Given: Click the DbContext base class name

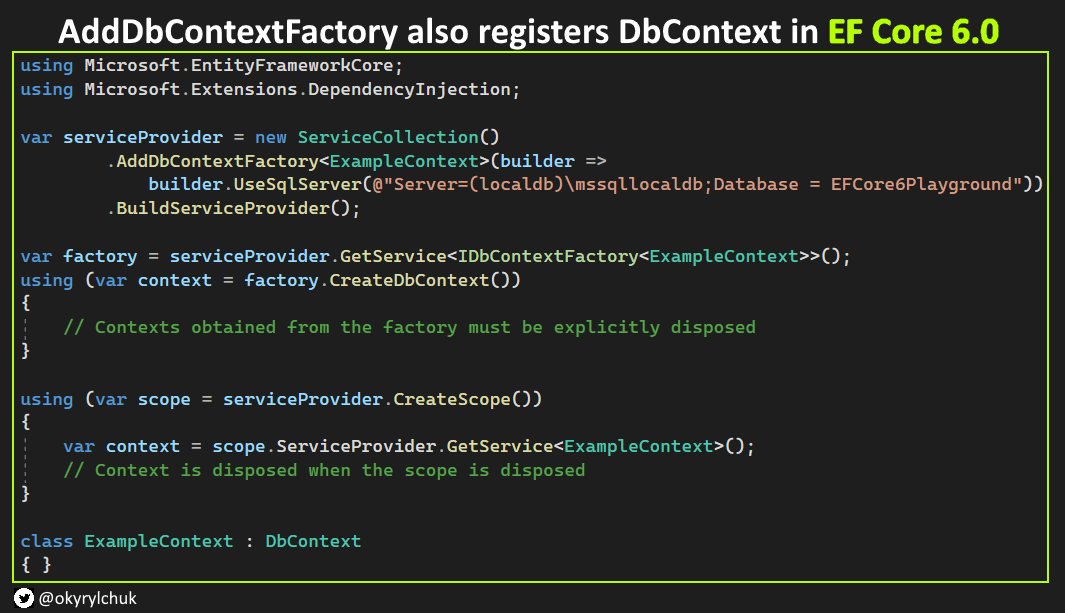Looking at the screenshot, I should pos(312,541).
